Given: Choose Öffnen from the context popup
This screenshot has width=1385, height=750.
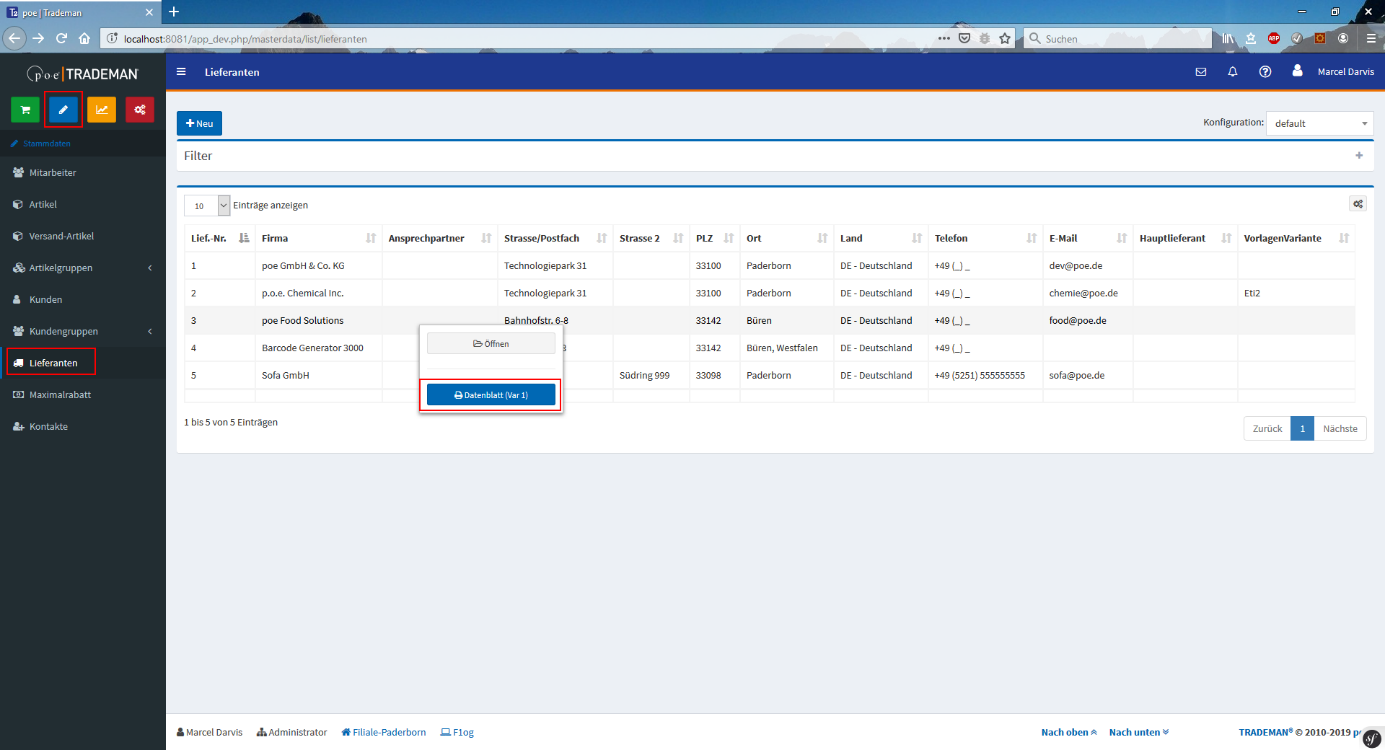Looking at the screenshot, I should pos(490,344).
